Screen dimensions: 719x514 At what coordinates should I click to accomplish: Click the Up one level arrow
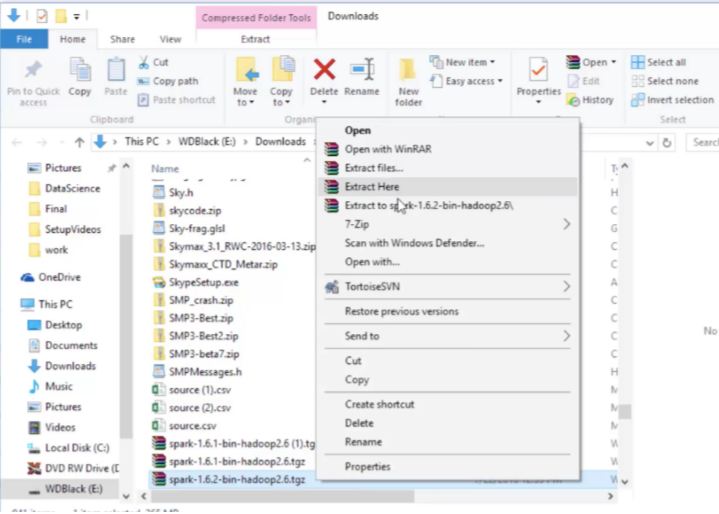click(79, 142)
